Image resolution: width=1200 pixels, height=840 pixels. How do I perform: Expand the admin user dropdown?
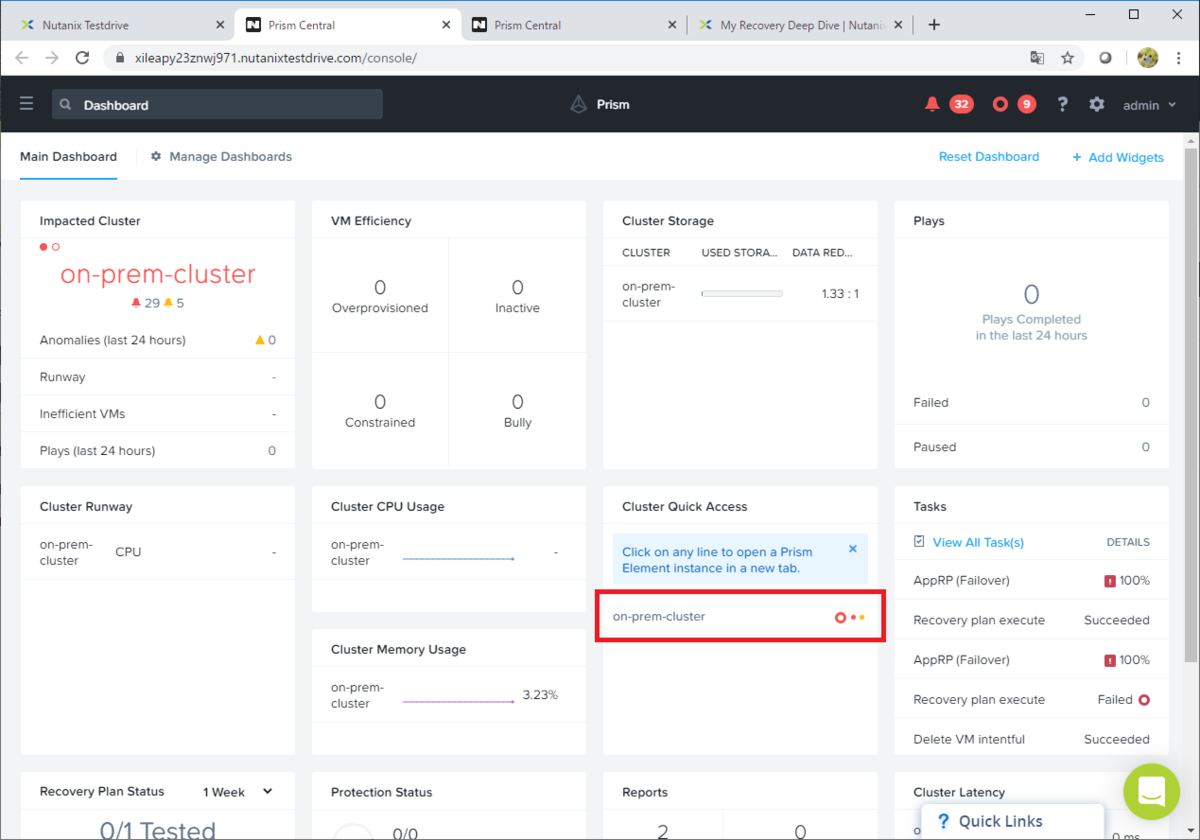point(1150,105)
